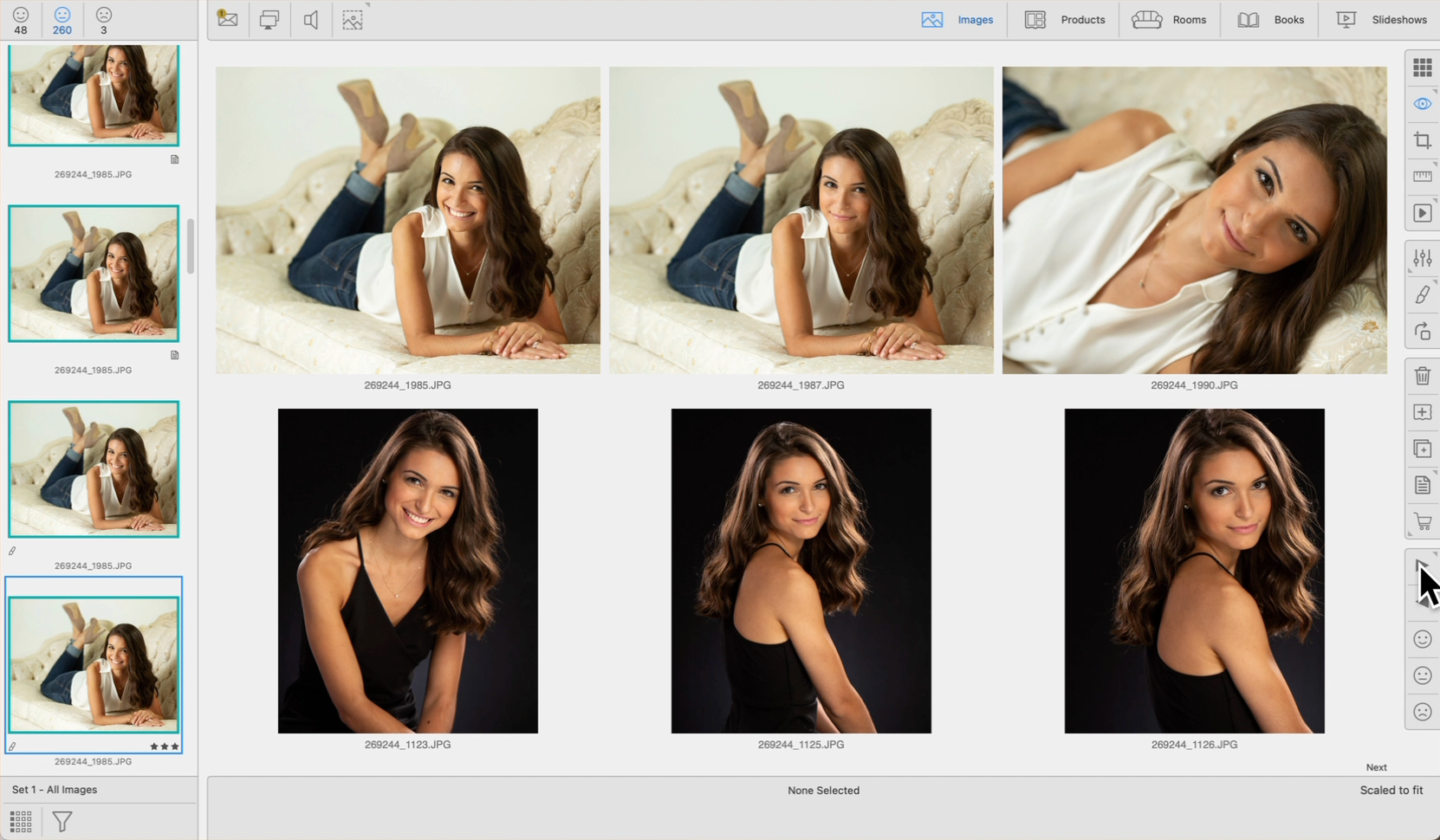Show the Yes happy-face tab with 48
The width and height of the screenshot is (1440, 840).
pos(21,21)
